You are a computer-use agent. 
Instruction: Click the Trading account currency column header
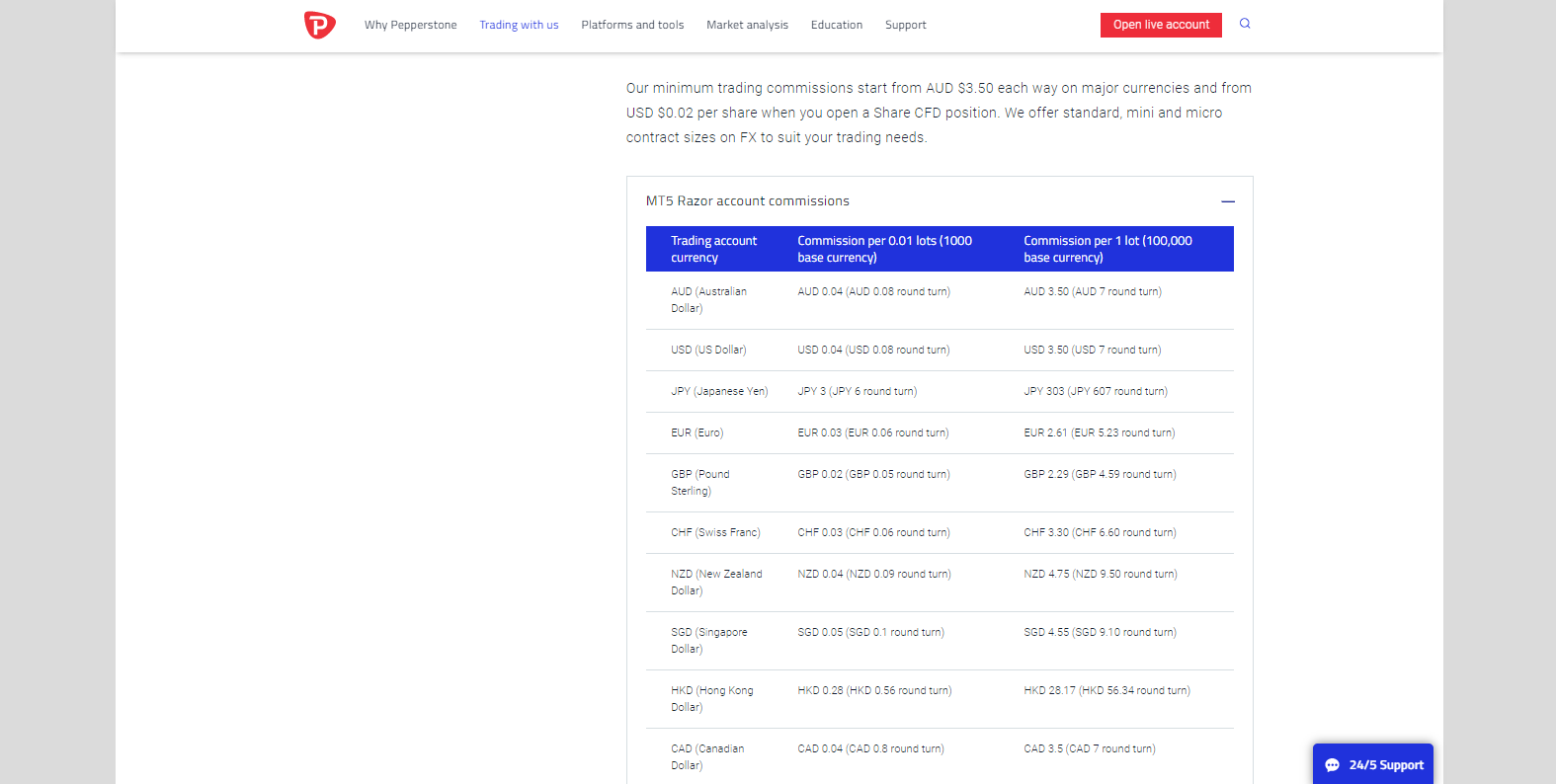click(x=714, y=249)
